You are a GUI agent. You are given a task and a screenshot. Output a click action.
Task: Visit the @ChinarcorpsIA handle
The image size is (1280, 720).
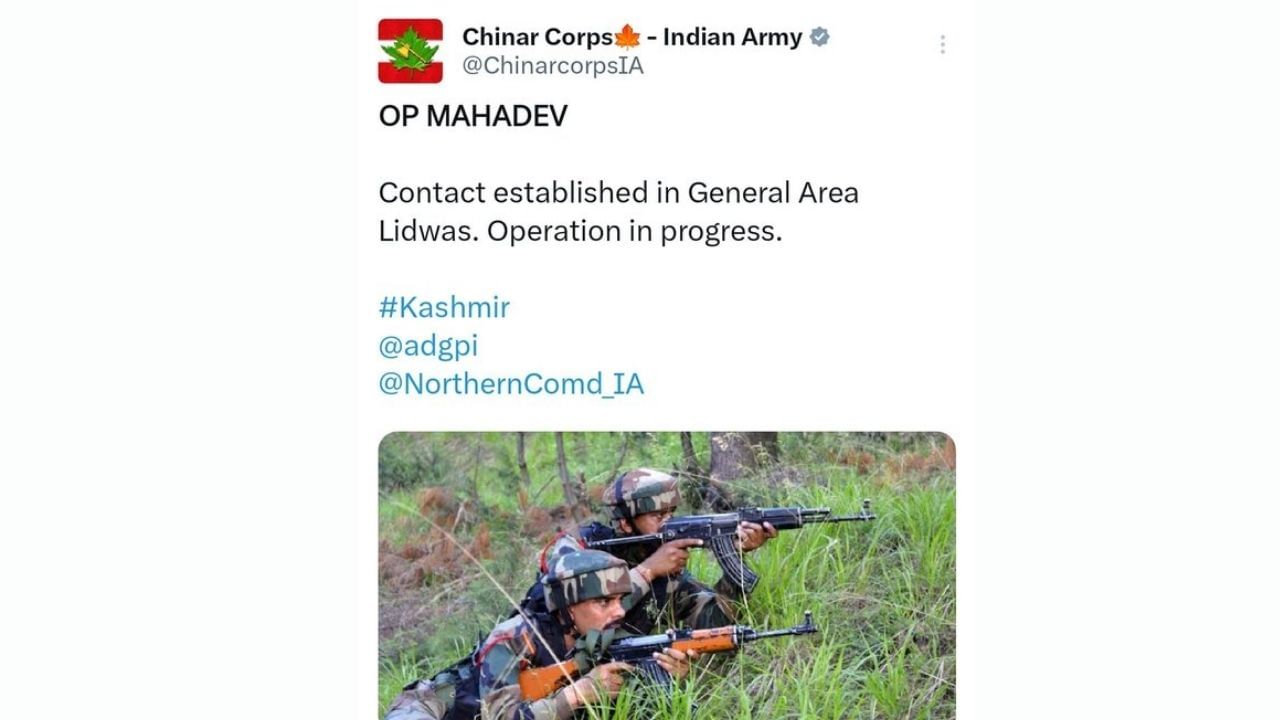point(553,66)
